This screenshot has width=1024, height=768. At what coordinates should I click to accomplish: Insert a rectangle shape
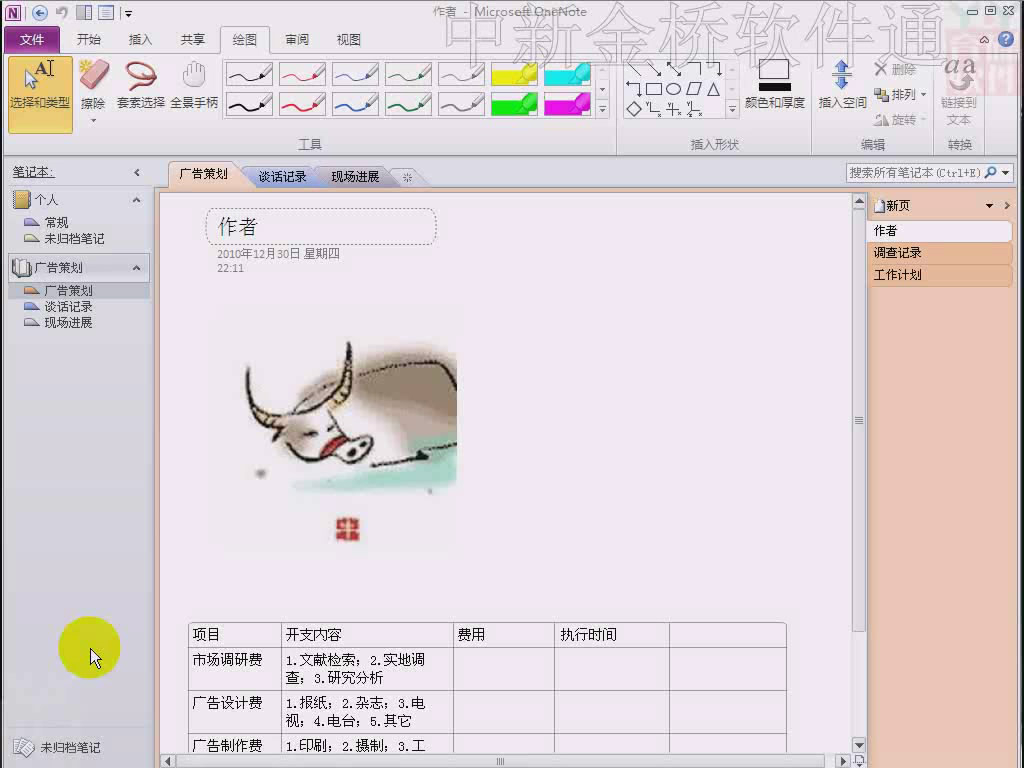[654, 89]
